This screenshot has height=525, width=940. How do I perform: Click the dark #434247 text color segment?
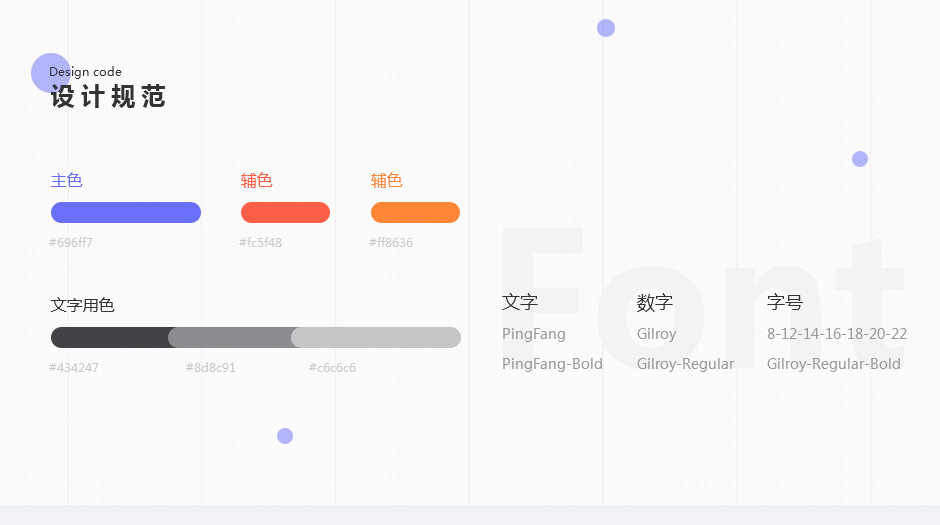click(109, 337)
